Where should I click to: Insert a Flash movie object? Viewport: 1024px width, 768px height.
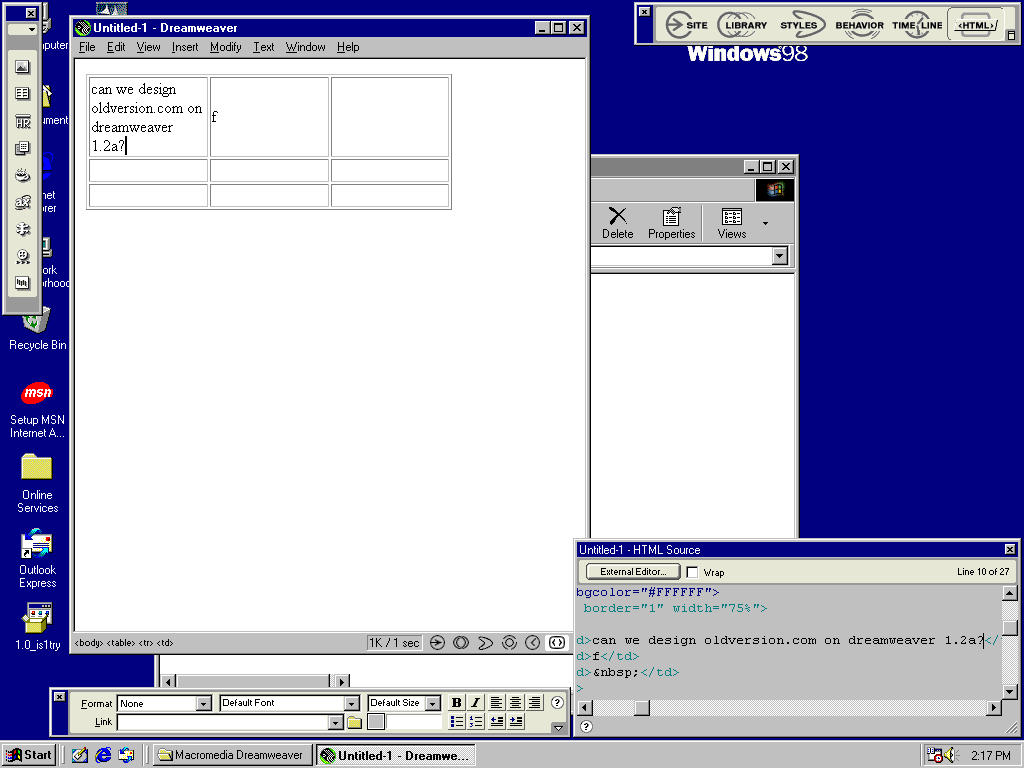22,256
